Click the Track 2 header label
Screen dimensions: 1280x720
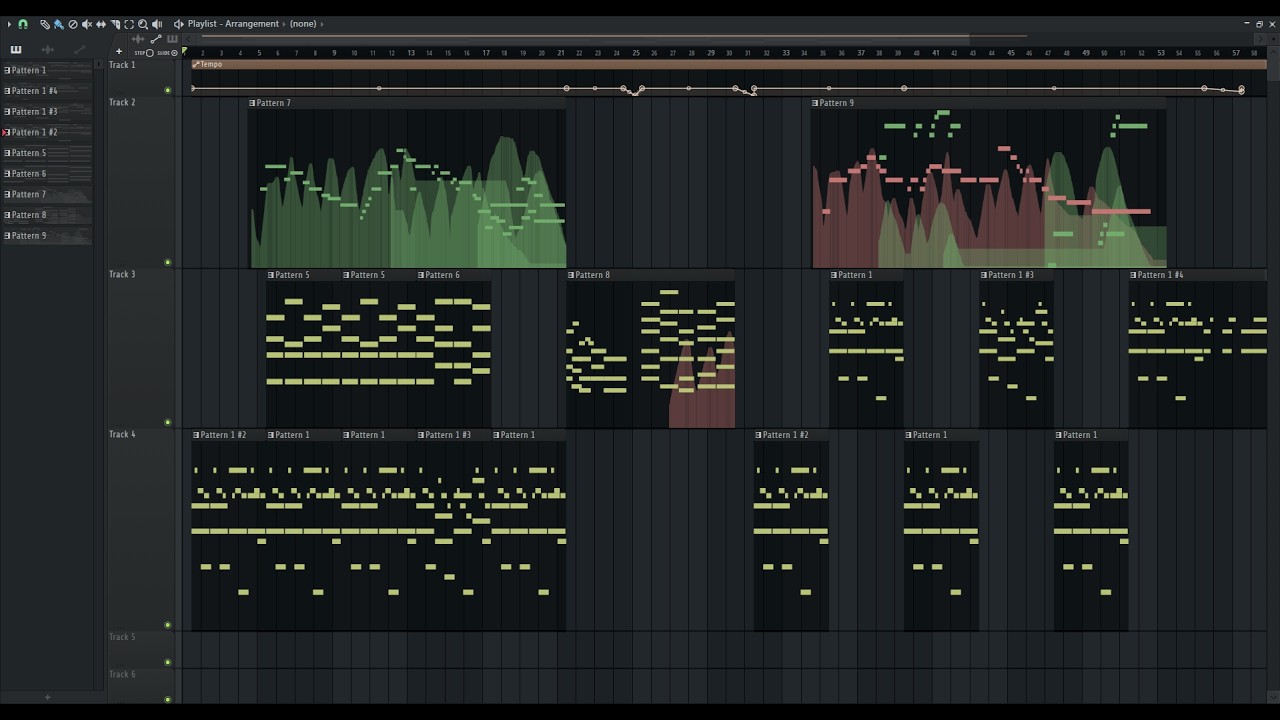(x=122, y=102)
